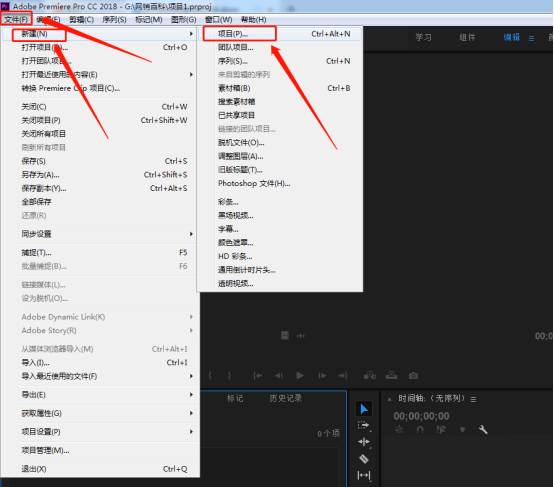Click 导入(I)... in File menu
This screenshot has width=554, height=487.
99,363
